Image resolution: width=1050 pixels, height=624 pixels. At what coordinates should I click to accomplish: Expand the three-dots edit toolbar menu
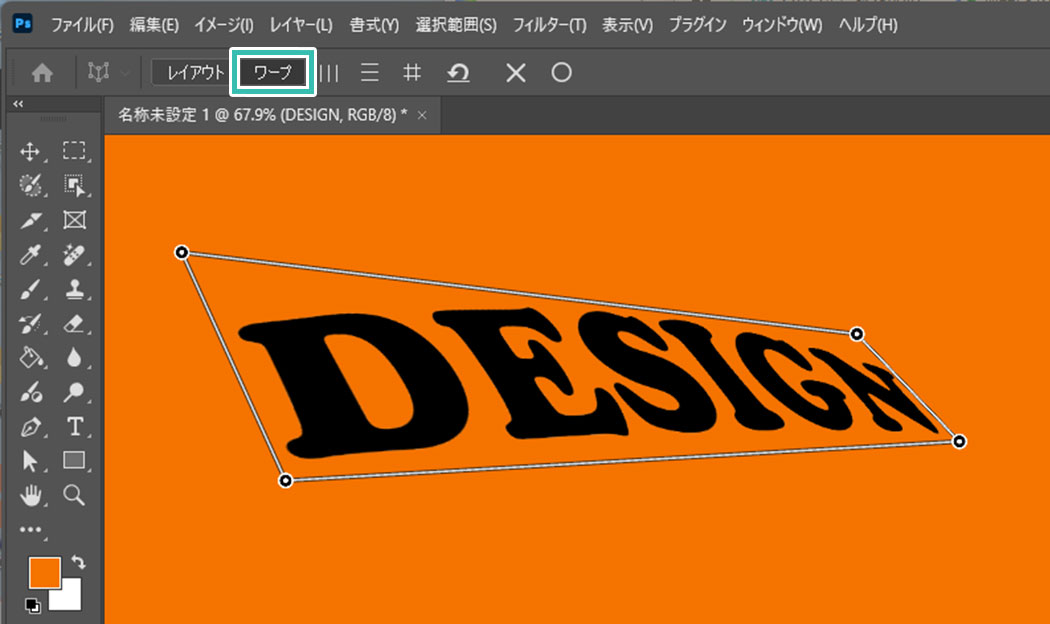pos(32,530)
